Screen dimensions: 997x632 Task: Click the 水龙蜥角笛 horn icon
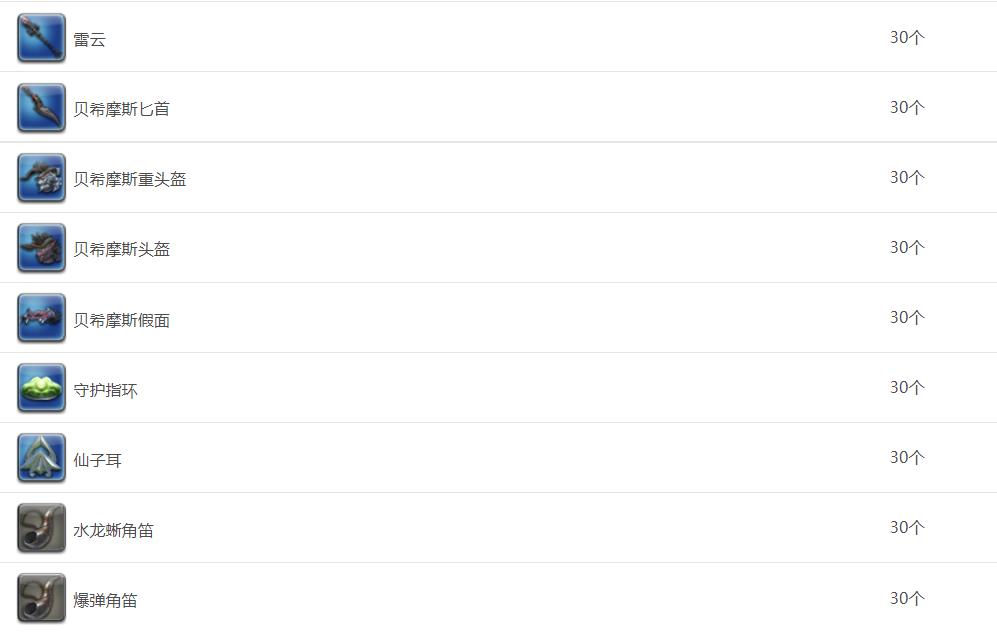tap(41, 528)
